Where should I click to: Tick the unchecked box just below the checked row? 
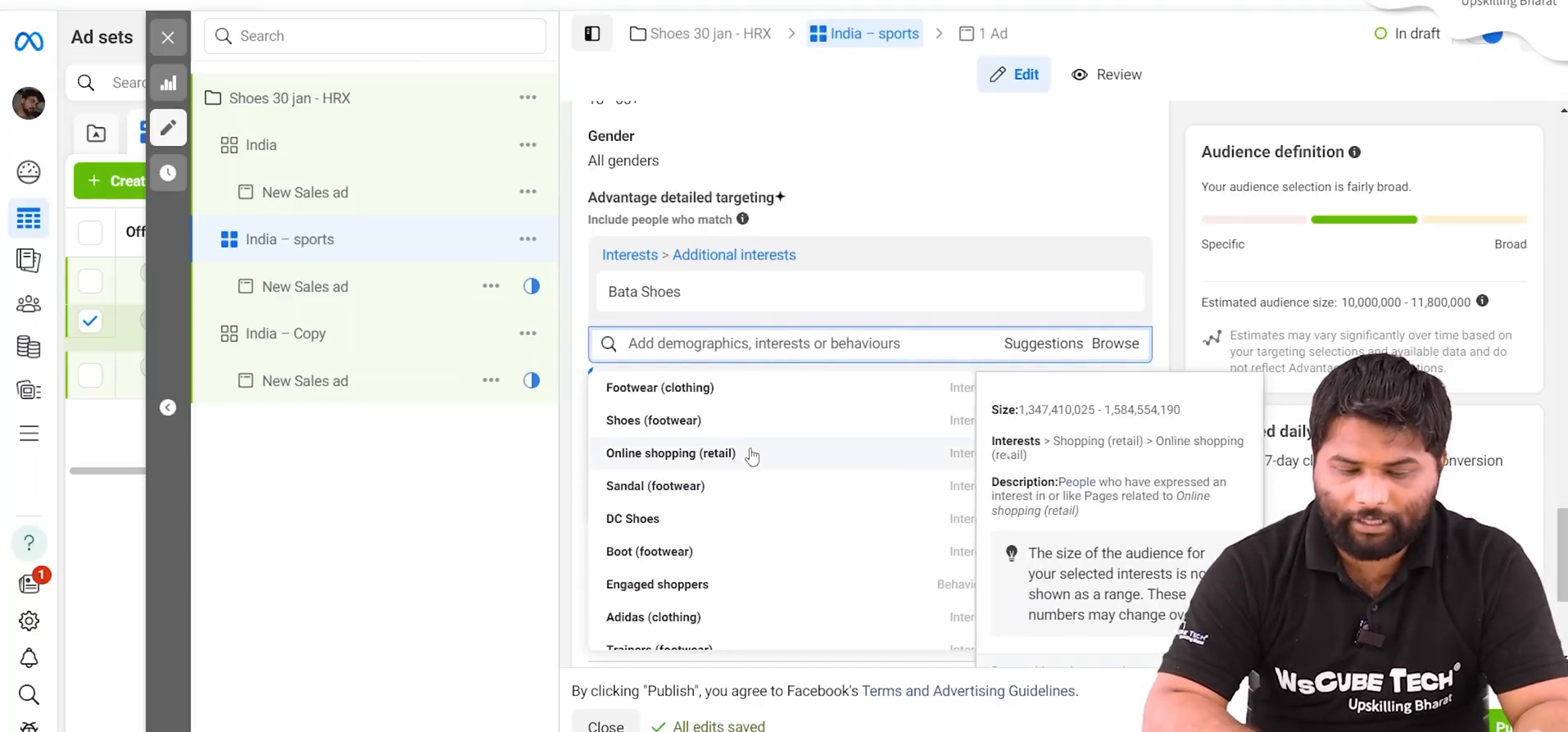tap(90, 375)
